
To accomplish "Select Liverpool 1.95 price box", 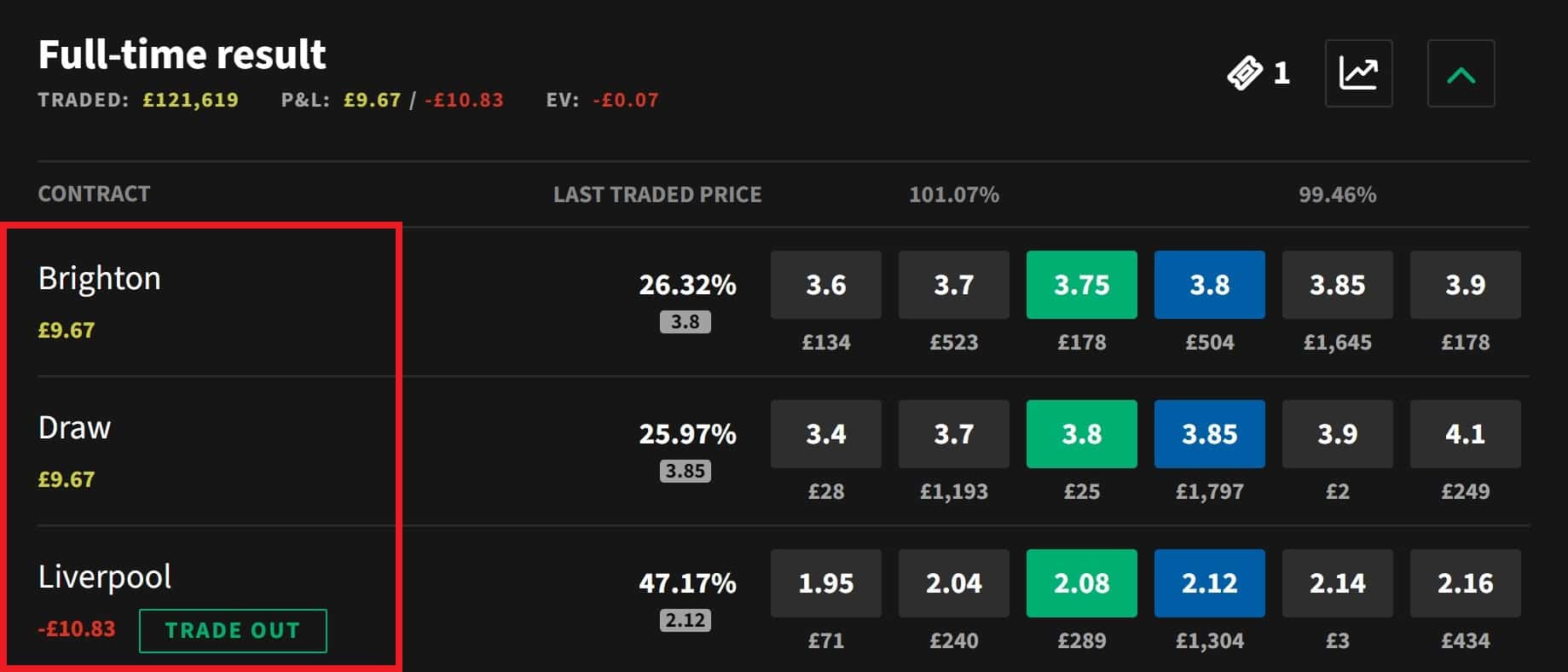I will pos(825,583).
